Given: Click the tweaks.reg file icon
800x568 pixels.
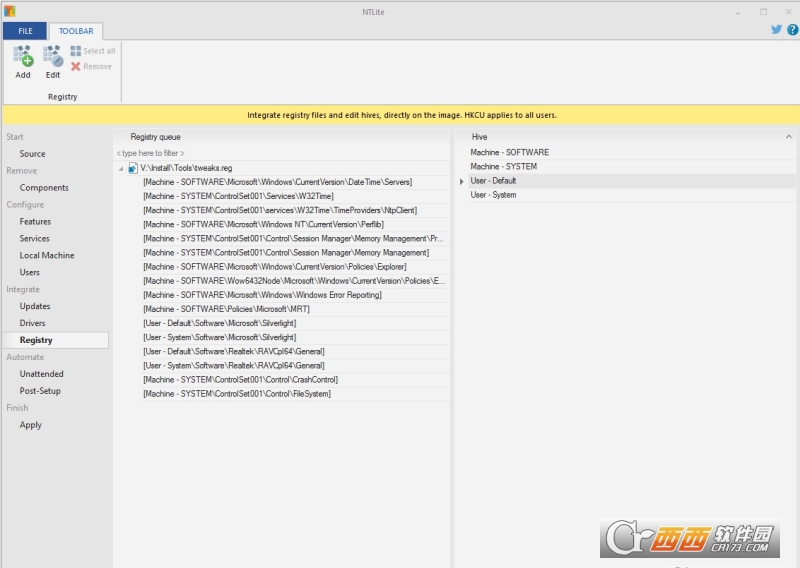Looking at the screenshot, I should 133,168.
